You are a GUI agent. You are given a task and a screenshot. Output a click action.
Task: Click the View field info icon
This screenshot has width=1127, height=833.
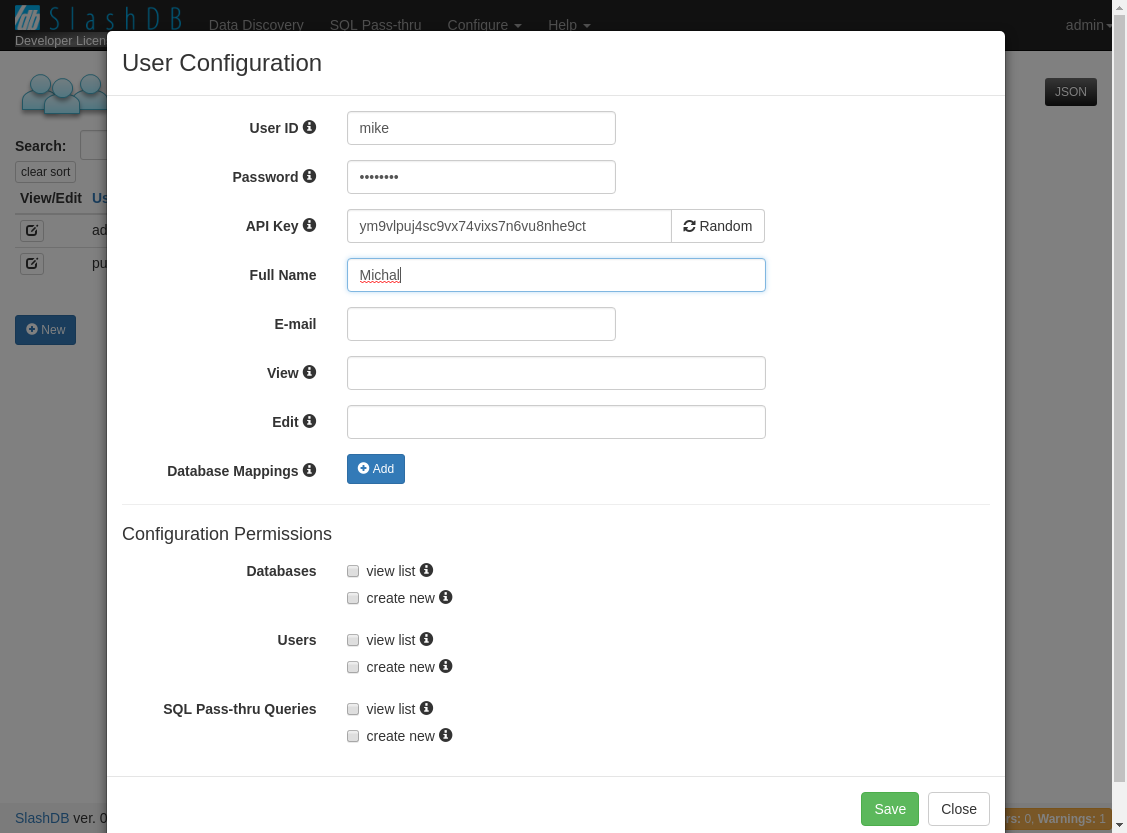309,372
